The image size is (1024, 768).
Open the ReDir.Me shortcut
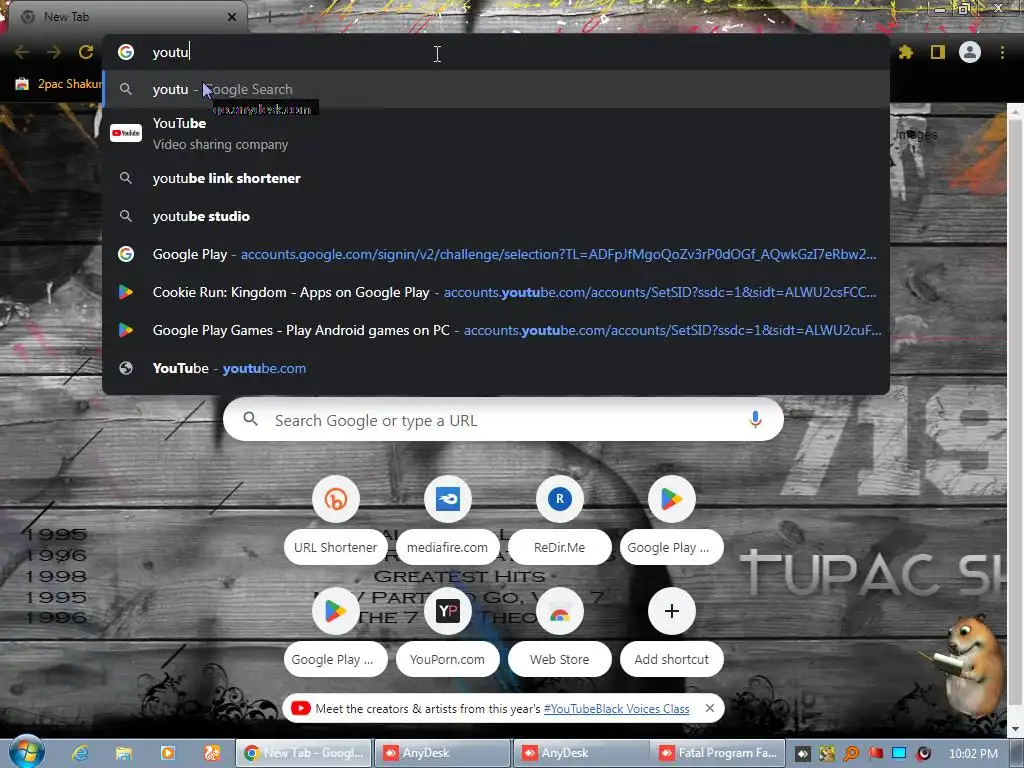[560, 518]
